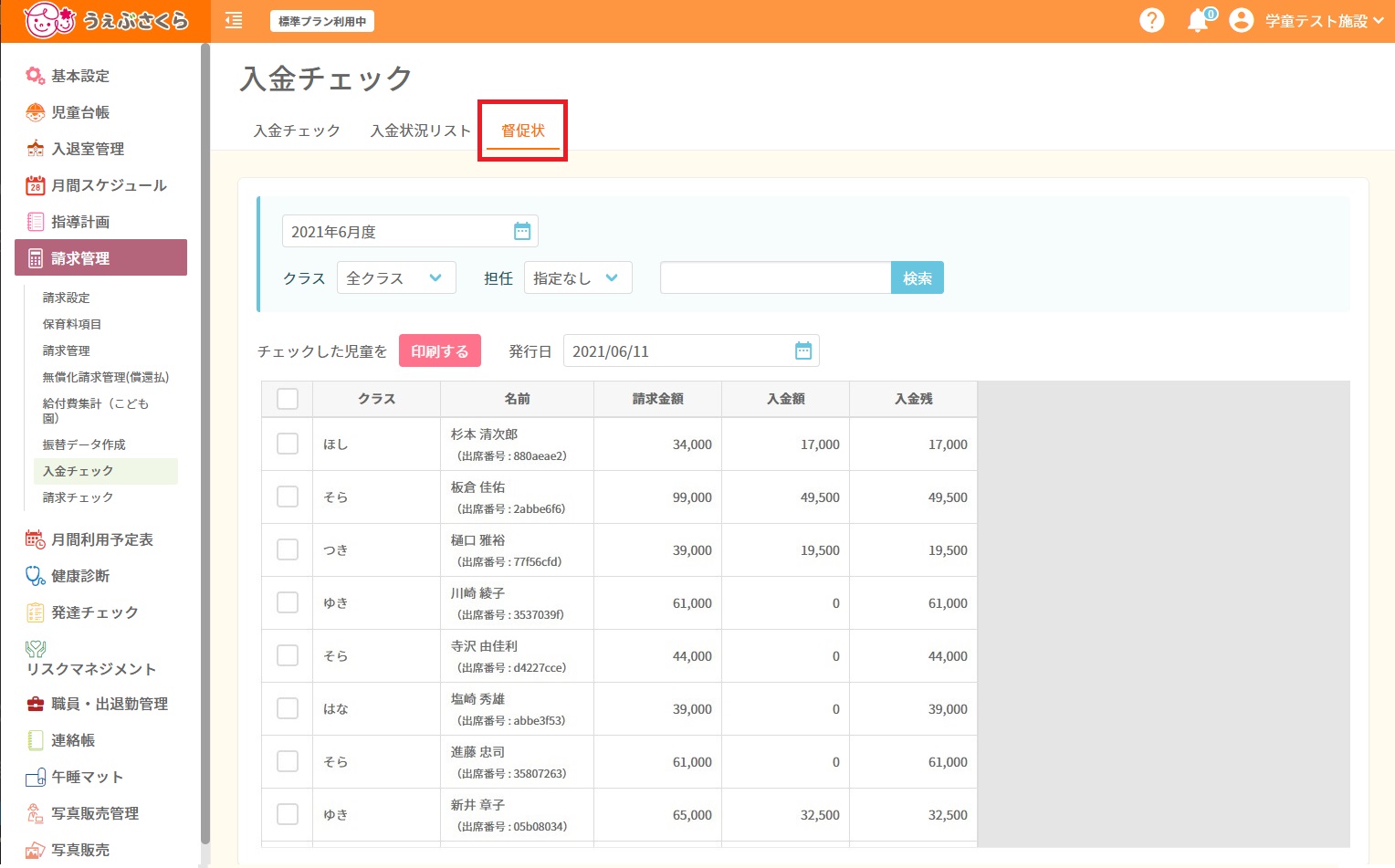Click the 入金残 column header

click(913, 399)
